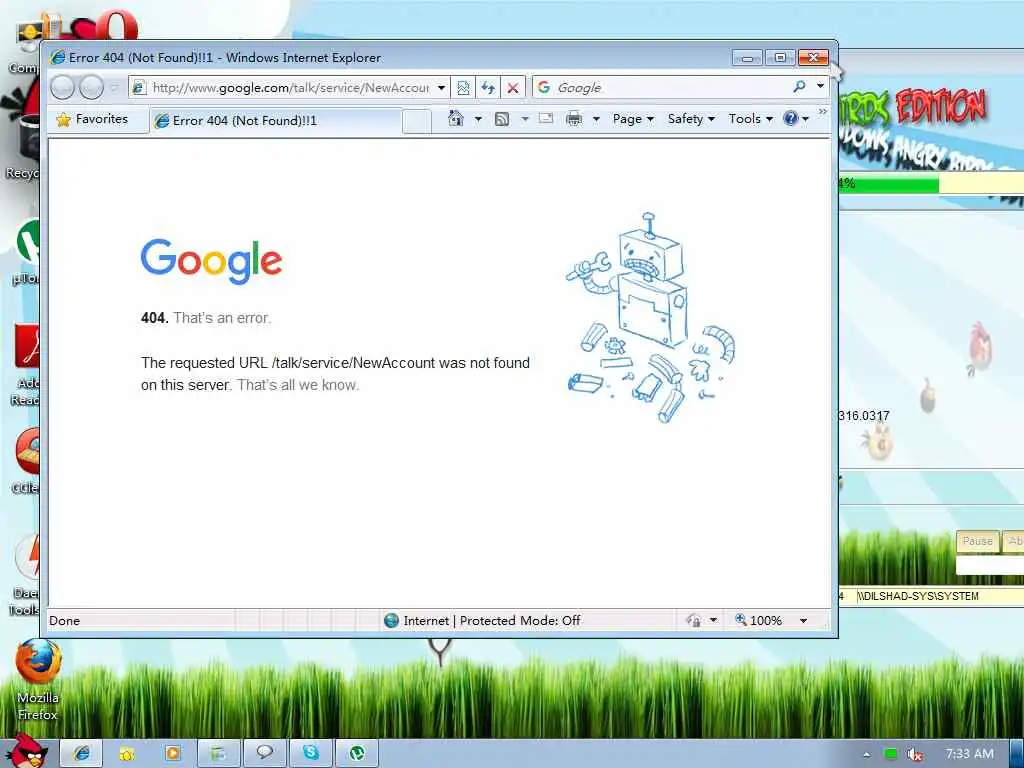Click the RSS Feeds icon
Image resolution: width=1024 pixels, height=768 pixels.
tap(502, 119)
